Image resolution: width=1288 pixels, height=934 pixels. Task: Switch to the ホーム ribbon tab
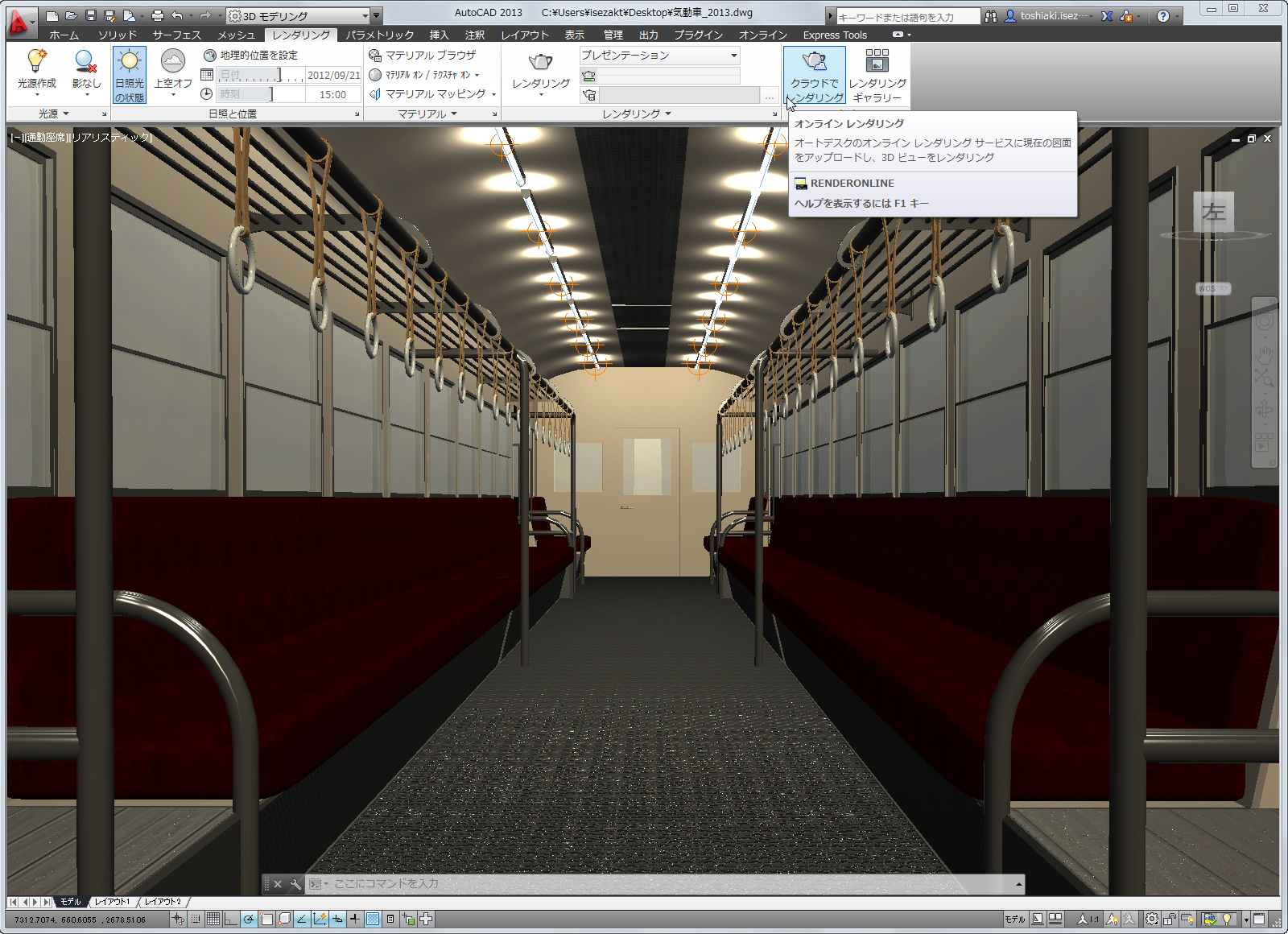pyautogui.click(x=64, y=35)
